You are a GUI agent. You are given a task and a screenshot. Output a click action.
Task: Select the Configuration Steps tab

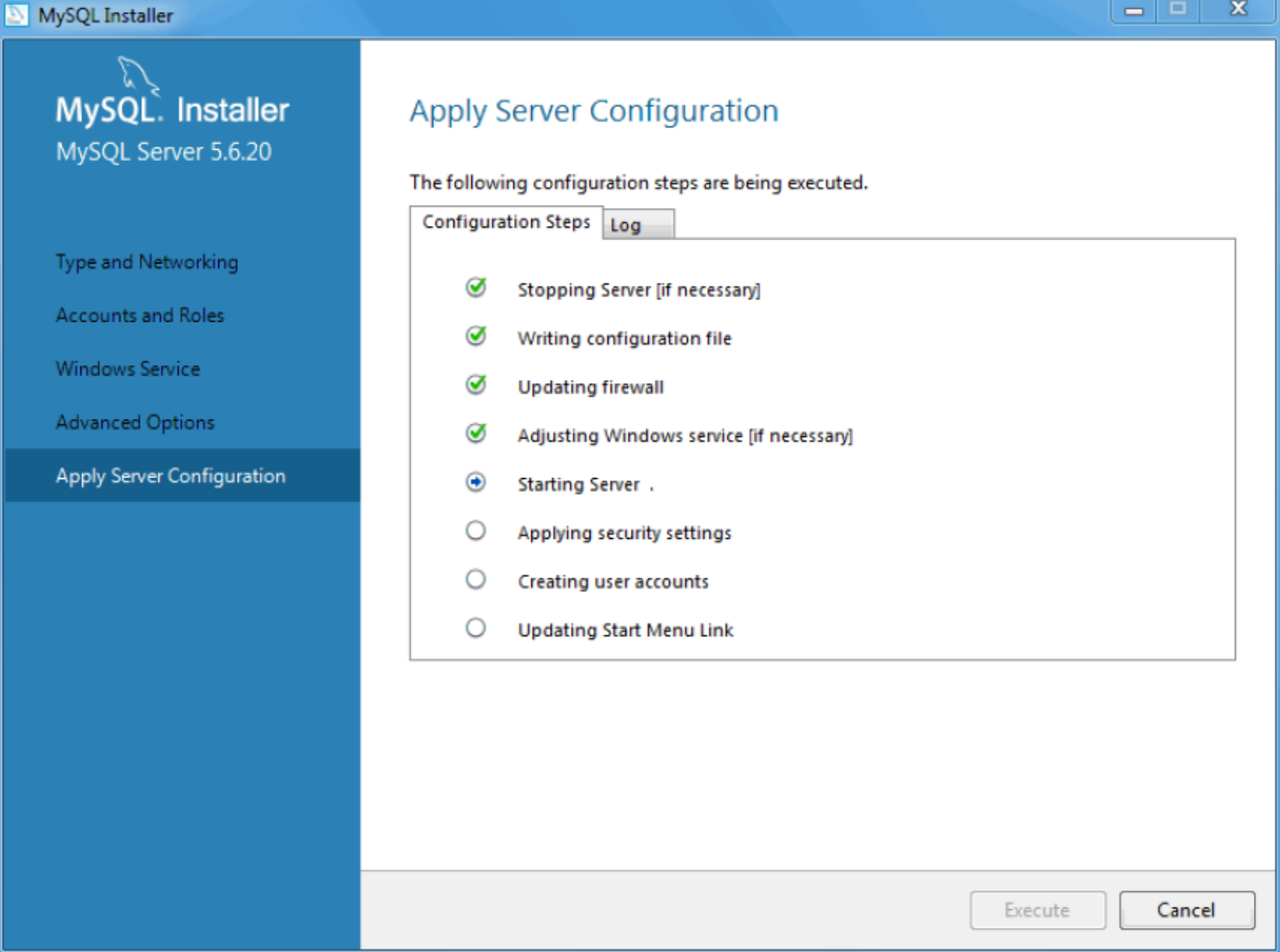pos(506,222)
